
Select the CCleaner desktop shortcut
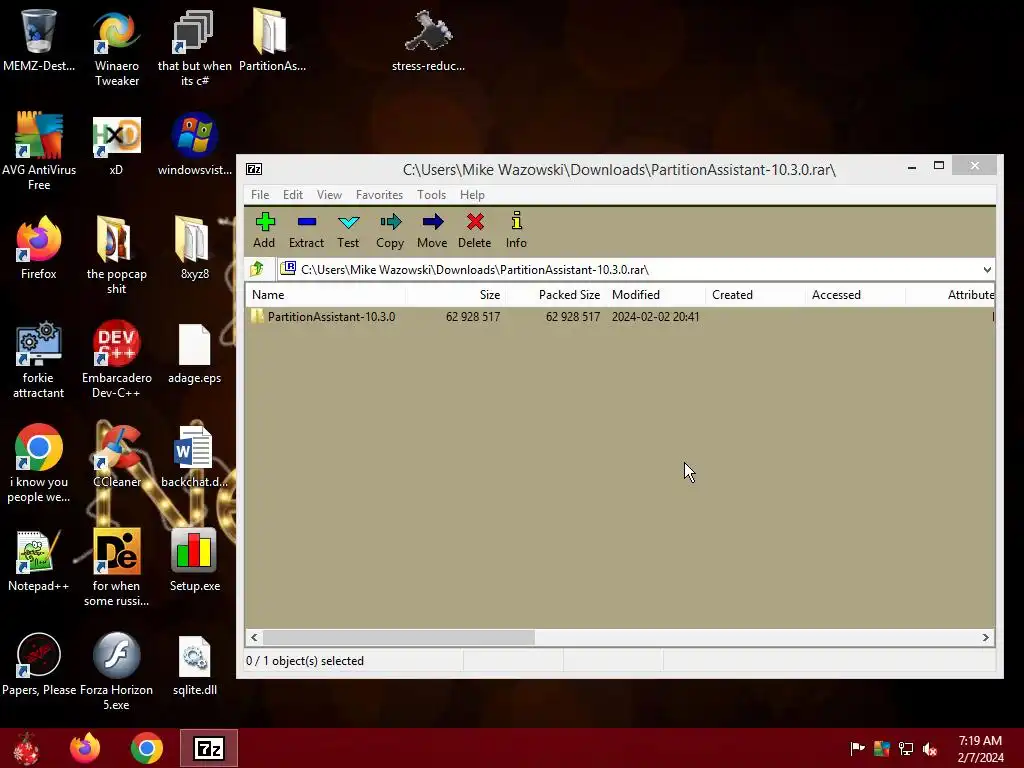pos(116,456)
